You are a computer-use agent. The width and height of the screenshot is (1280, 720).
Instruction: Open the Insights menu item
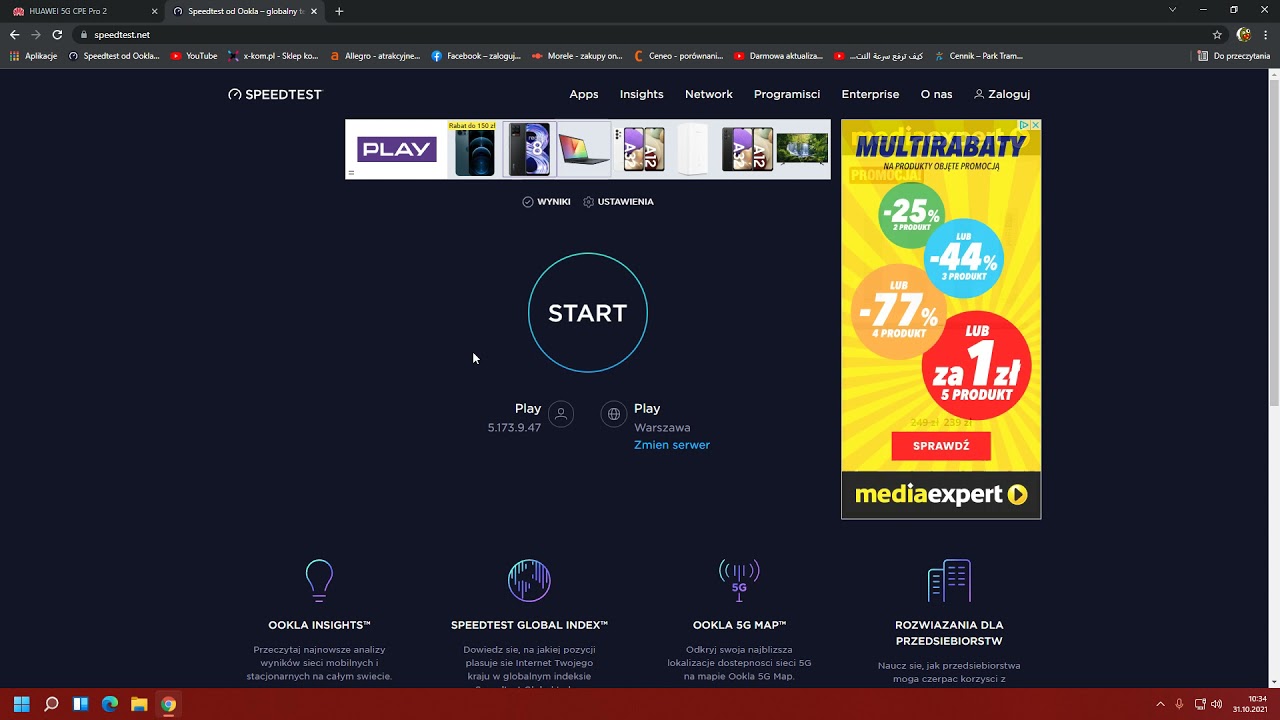641,94
